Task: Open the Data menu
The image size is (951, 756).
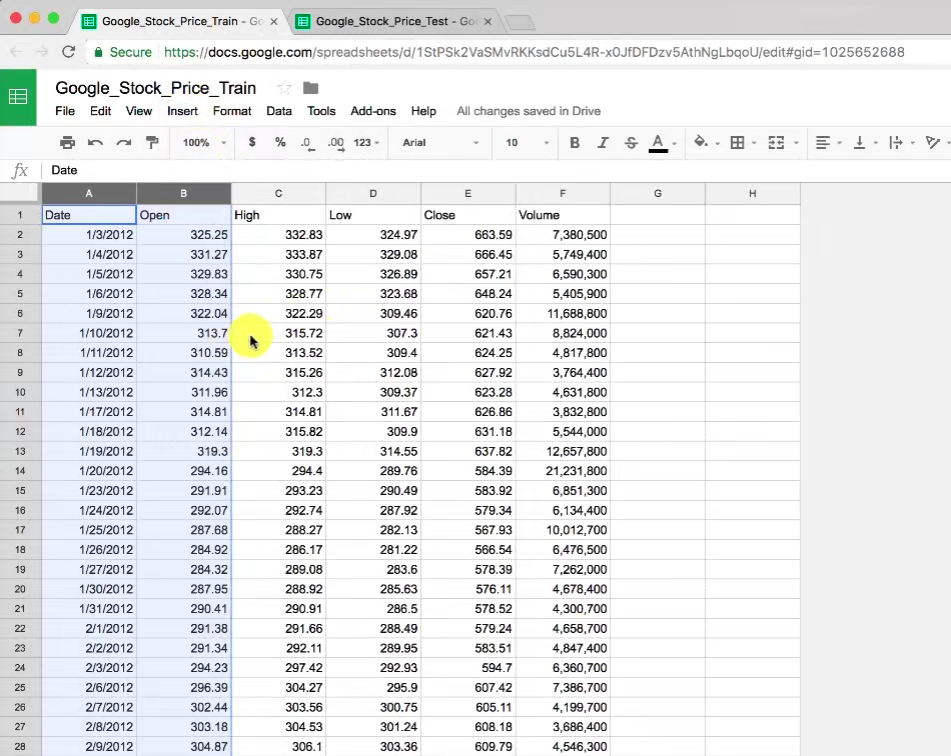Action: coord(279,111)
